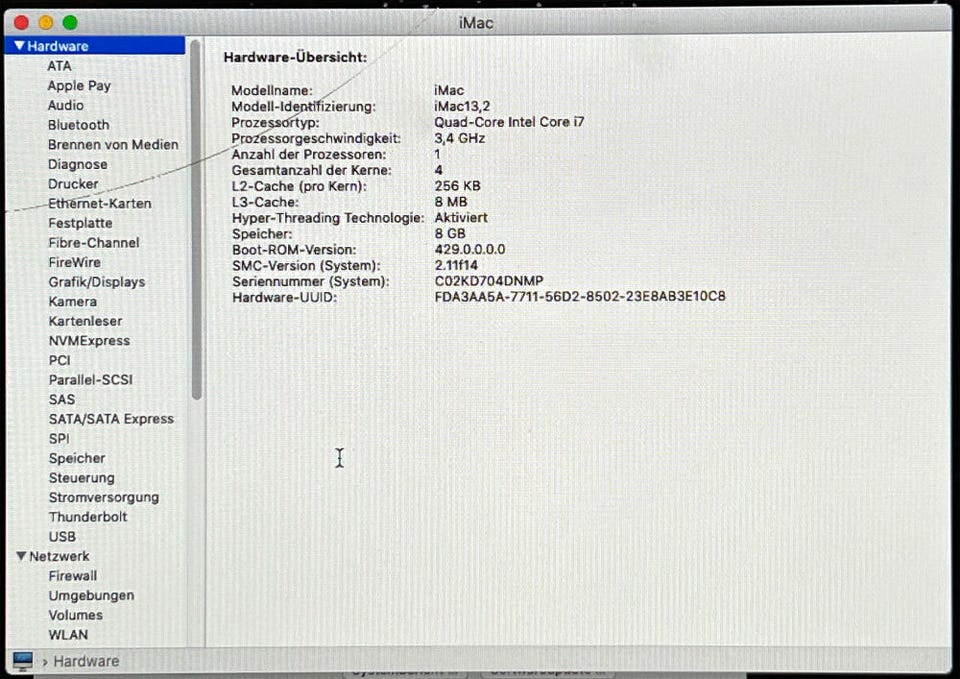Close the iMac window with red button
Screen dimensions: 960x679
tap(21, 23)
